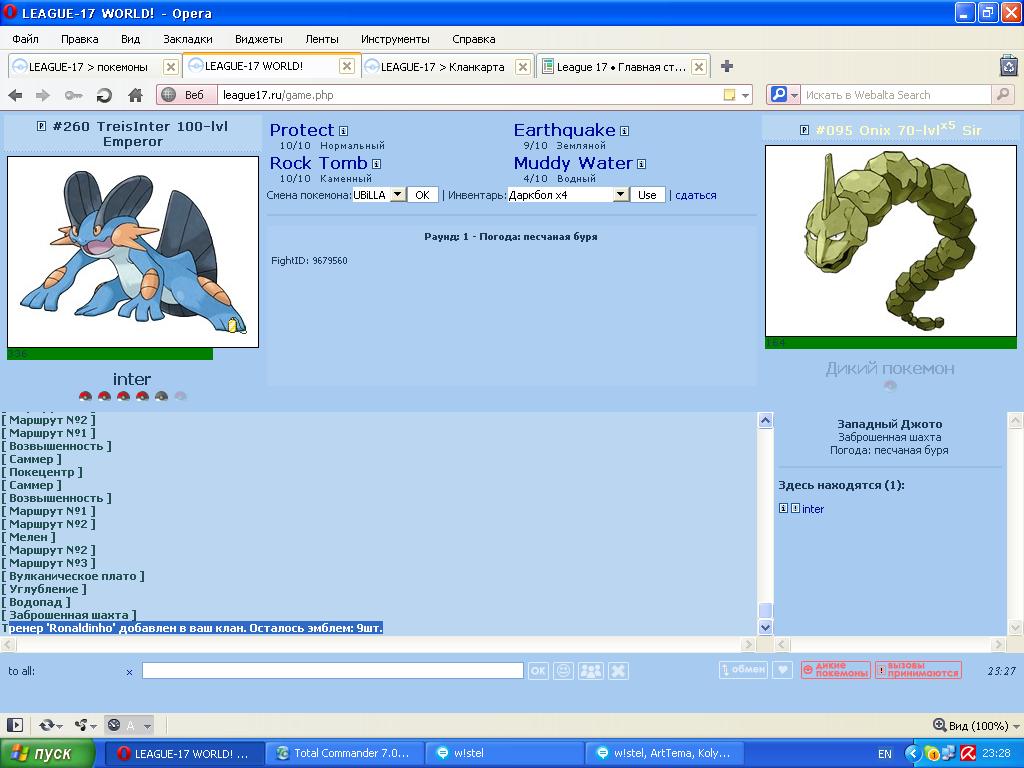Click the search go button in Webalta field
This screenshot has width=1024, height=768.
click(x=1002, y=95)
